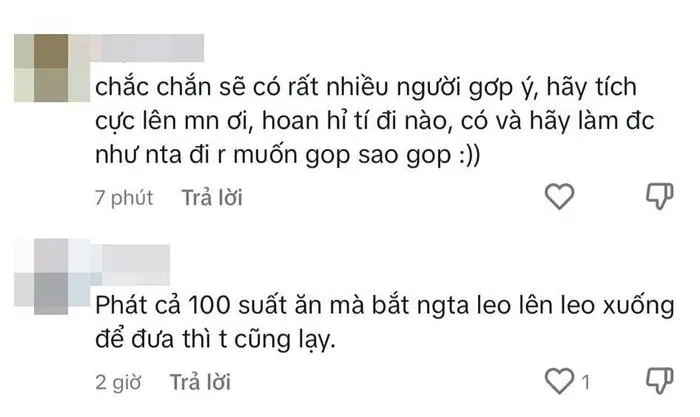Screen dimensions: 700x417
Task: Click the like count '1' beside the heart
Action: 586,382
